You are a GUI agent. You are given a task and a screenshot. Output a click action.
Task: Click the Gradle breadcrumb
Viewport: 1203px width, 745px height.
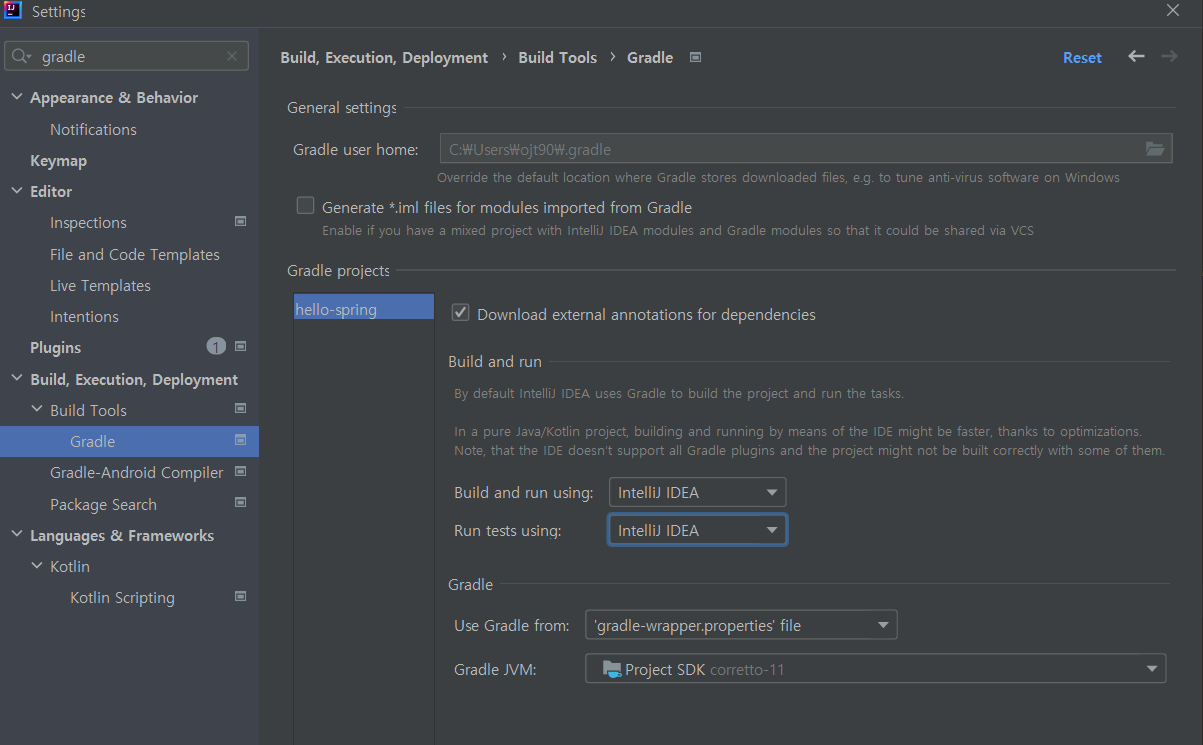click(x=650, y=58)
